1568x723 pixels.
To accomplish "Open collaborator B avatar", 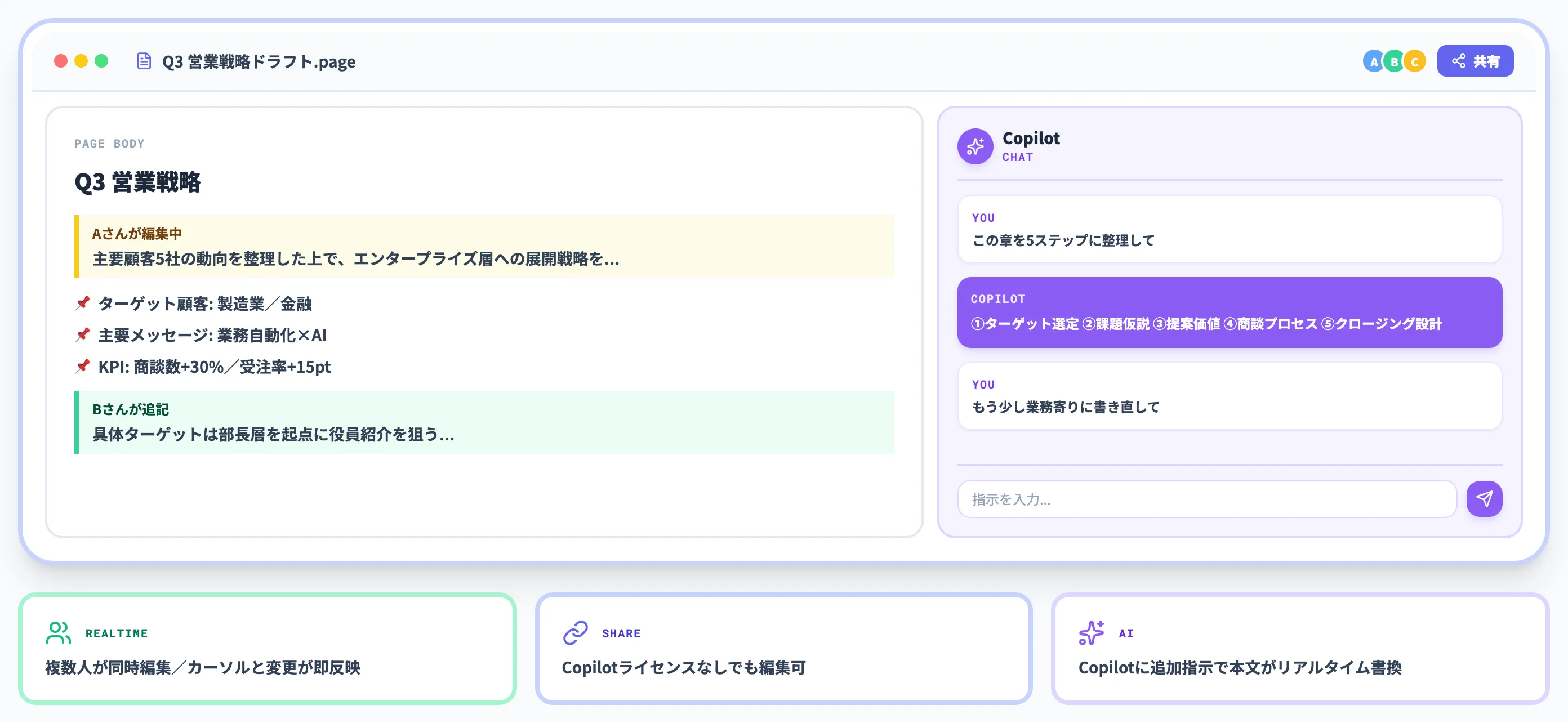I will tap(1394, 61).
